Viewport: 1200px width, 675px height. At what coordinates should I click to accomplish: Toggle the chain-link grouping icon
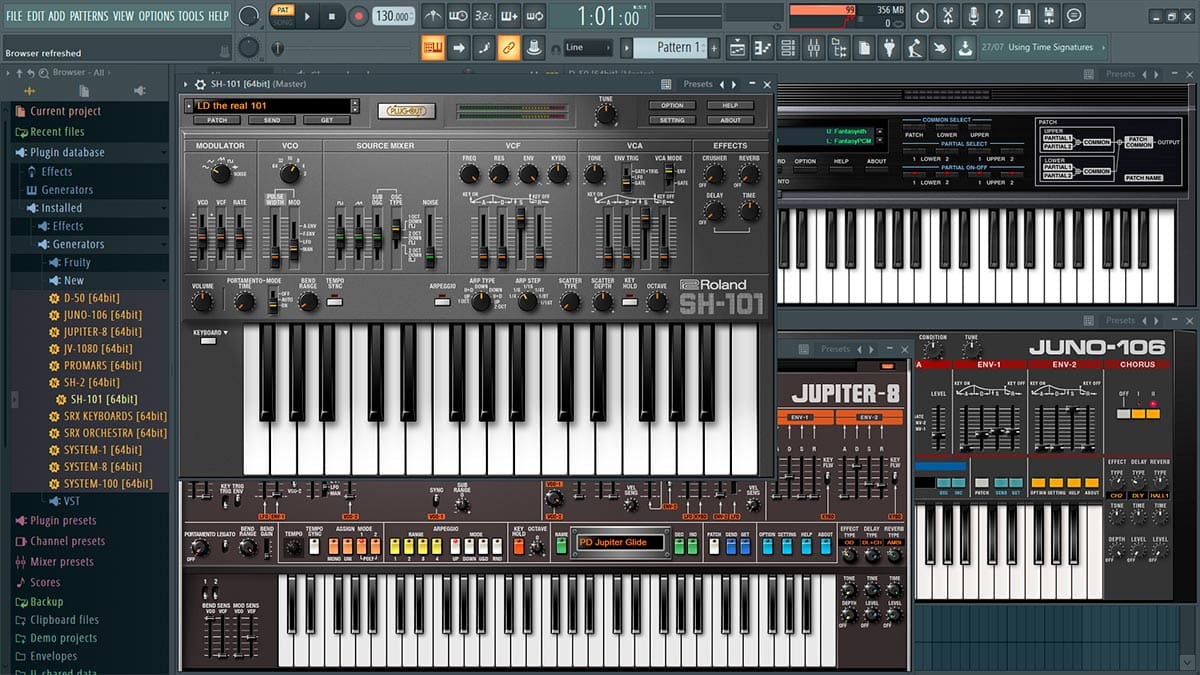tap(509, 47)
